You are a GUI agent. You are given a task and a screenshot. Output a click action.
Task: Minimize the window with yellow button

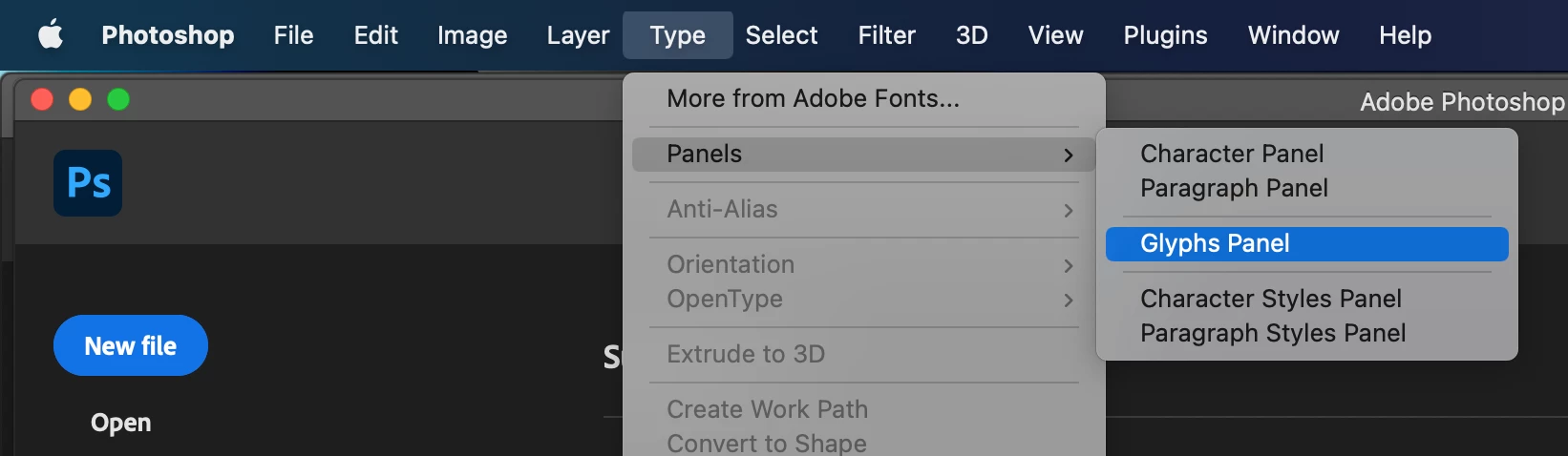coord(80,99)
